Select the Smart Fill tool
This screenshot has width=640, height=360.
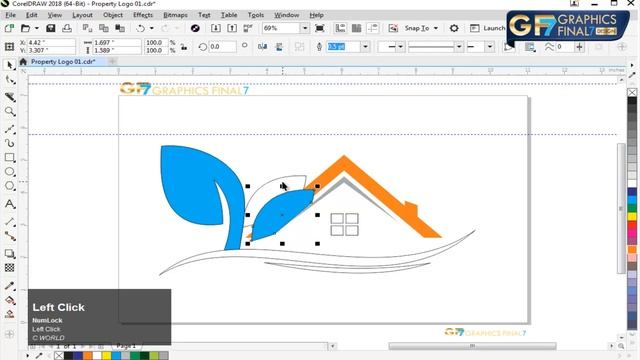tap(10, 314)
